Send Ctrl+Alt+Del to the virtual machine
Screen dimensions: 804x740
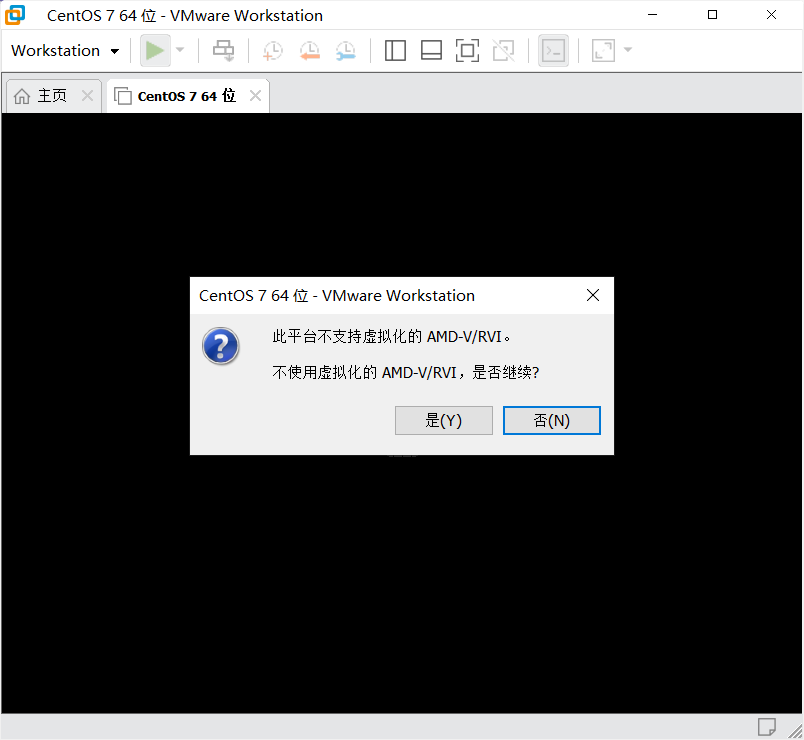pos(223,49)
